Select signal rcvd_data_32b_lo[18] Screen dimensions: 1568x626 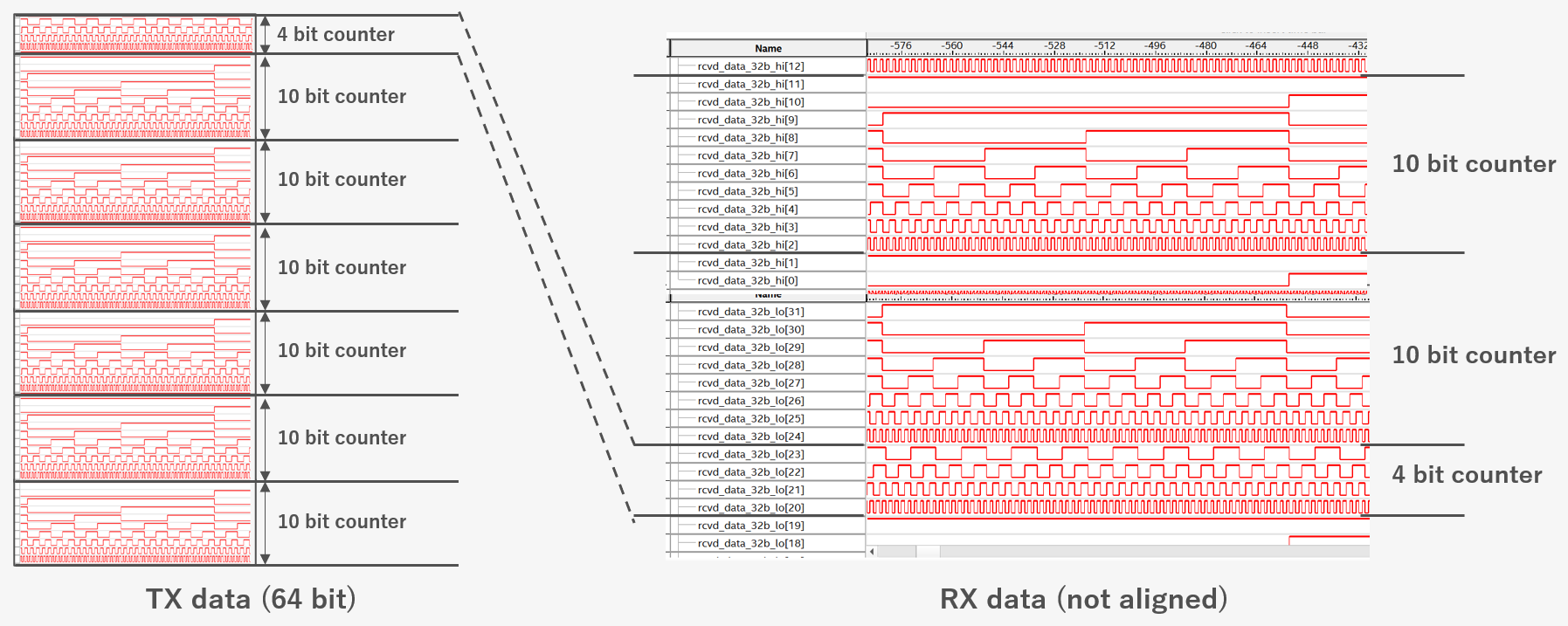coord(750,543)
